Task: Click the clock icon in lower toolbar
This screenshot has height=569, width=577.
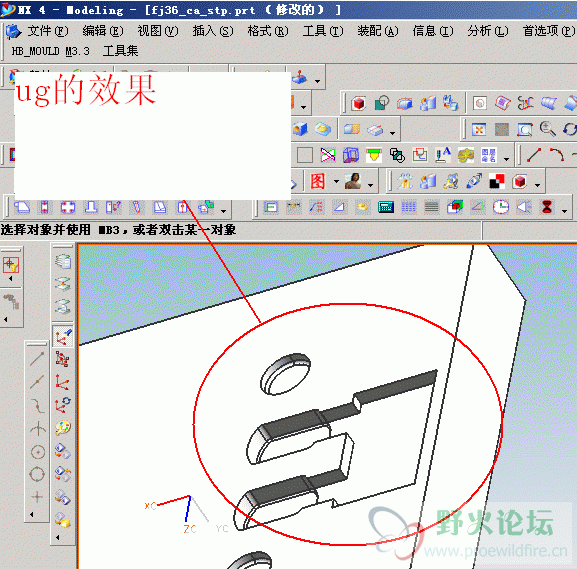Action: pos(501,207)
